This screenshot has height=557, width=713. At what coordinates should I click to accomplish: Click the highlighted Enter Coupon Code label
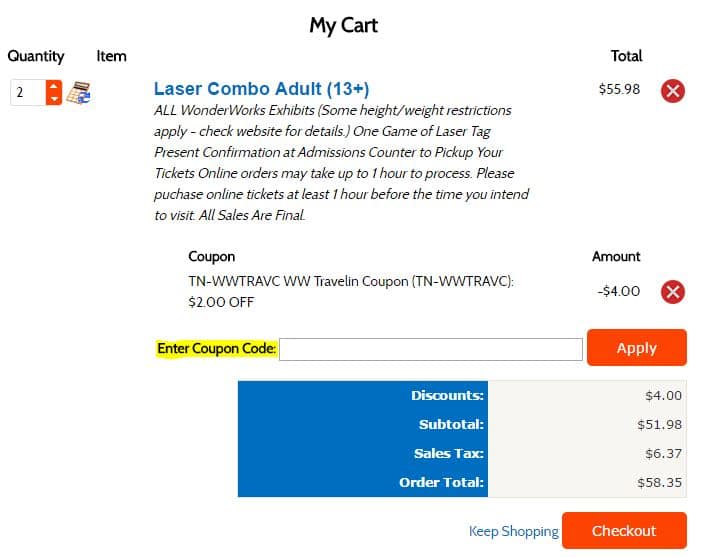click(216, 349)
